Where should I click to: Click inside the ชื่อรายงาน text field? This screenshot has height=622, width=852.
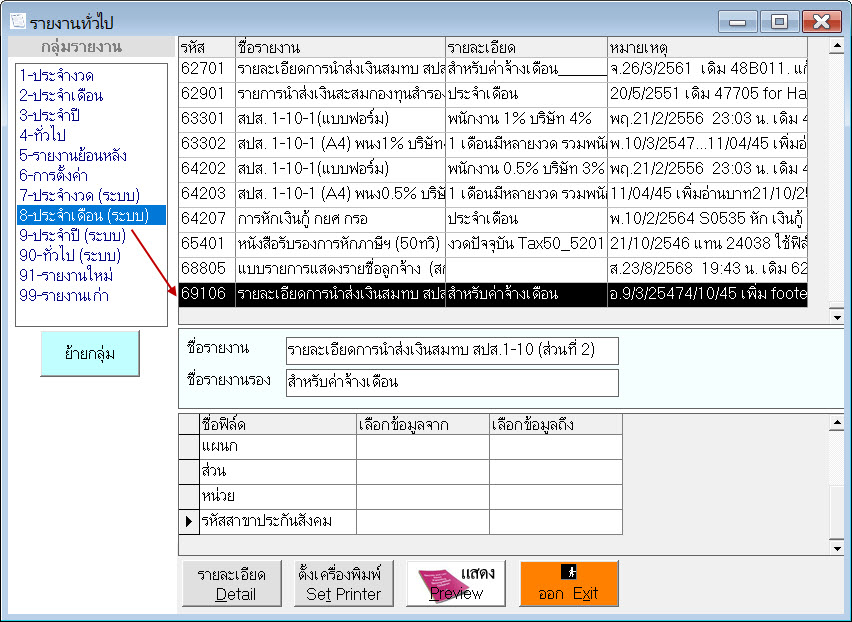[x=450, y=350]
